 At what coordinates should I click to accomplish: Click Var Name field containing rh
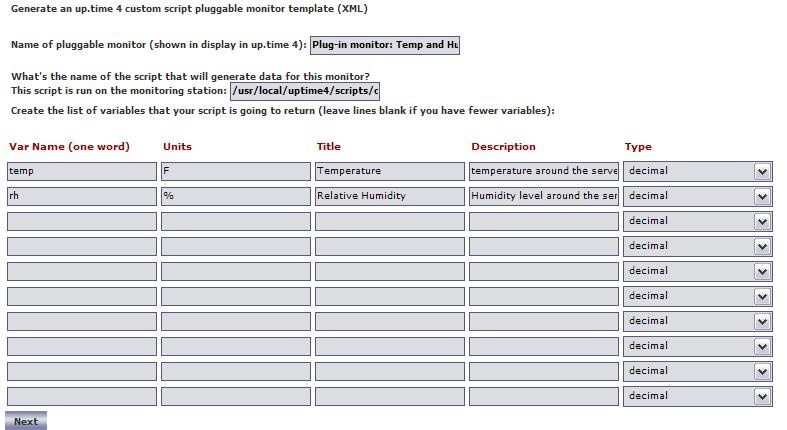pos(81,196)
